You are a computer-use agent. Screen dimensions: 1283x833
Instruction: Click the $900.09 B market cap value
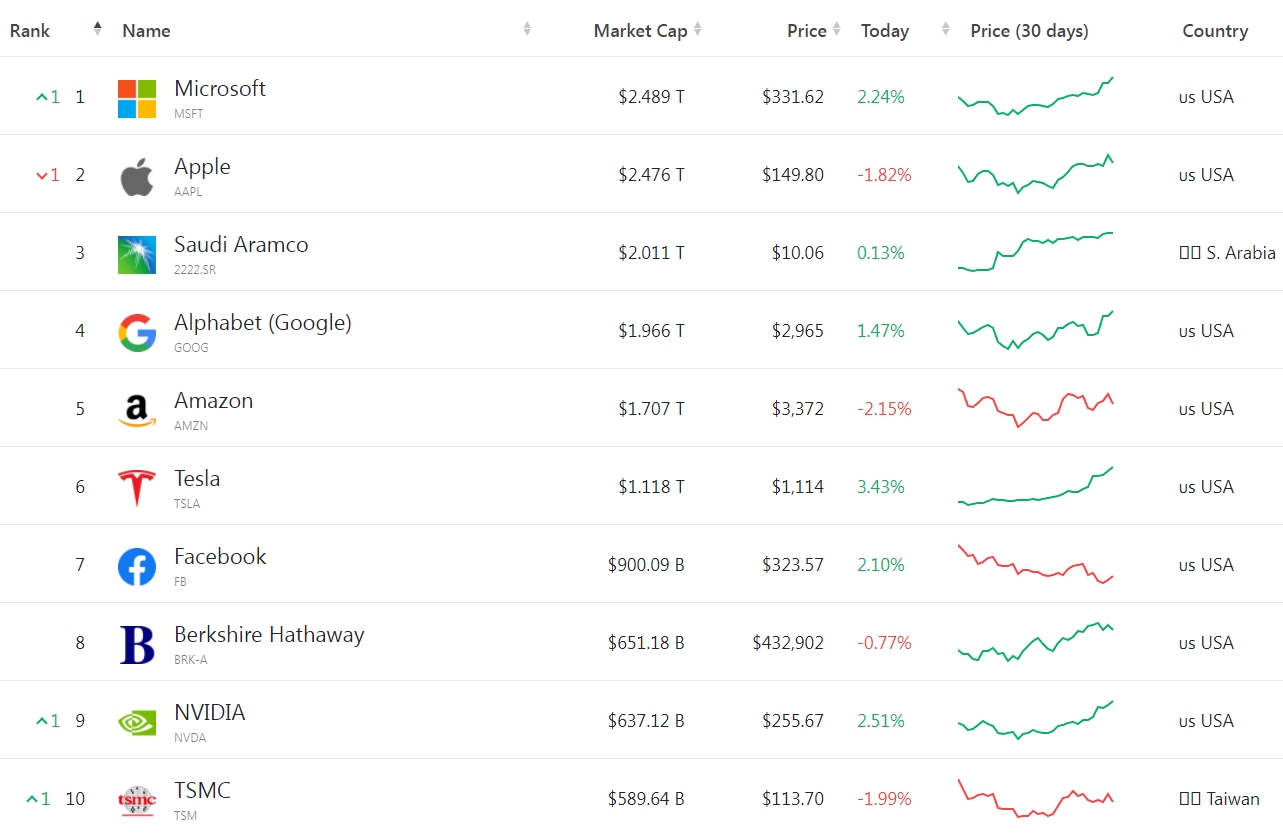(x=646, y=565)
